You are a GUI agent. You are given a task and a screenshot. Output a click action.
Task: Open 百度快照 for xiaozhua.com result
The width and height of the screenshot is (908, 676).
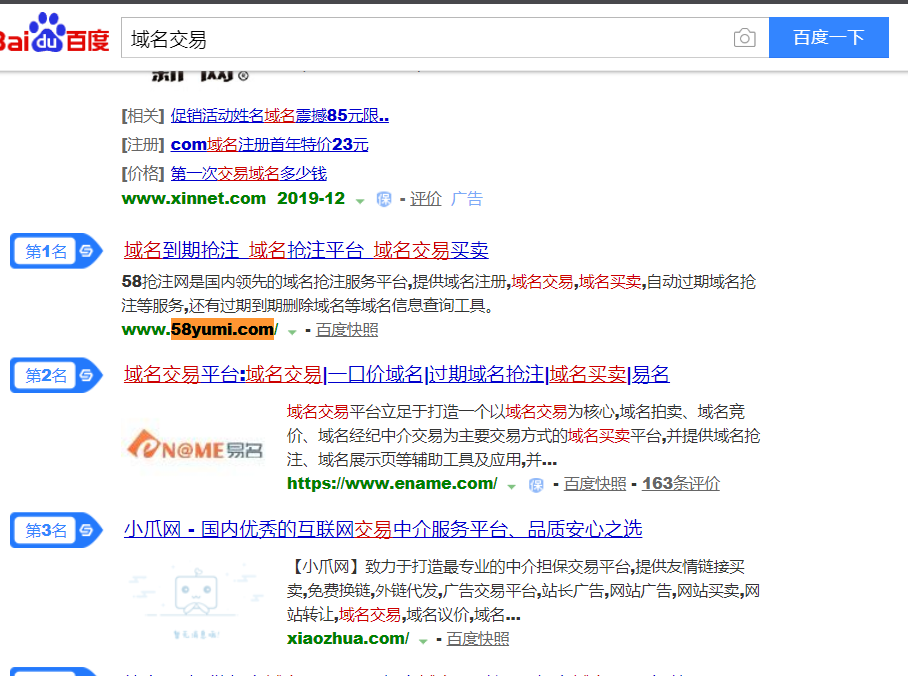click(478, 638)
